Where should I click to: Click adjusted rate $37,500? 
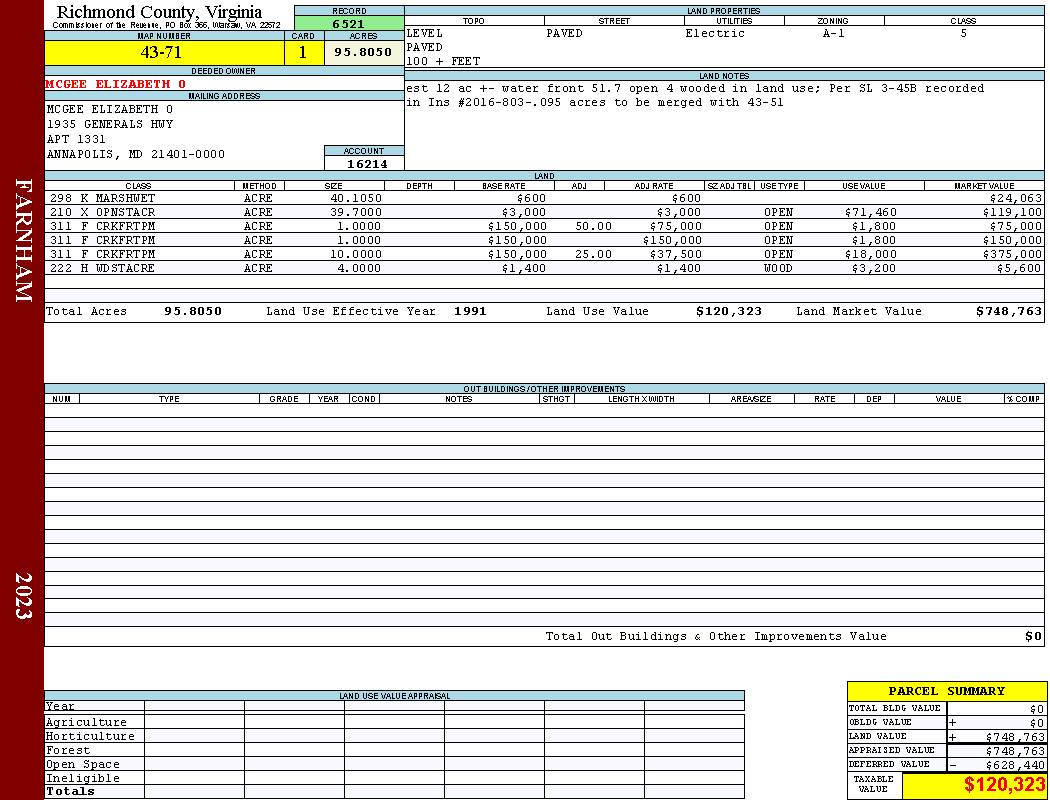click(x=676, y=254)
